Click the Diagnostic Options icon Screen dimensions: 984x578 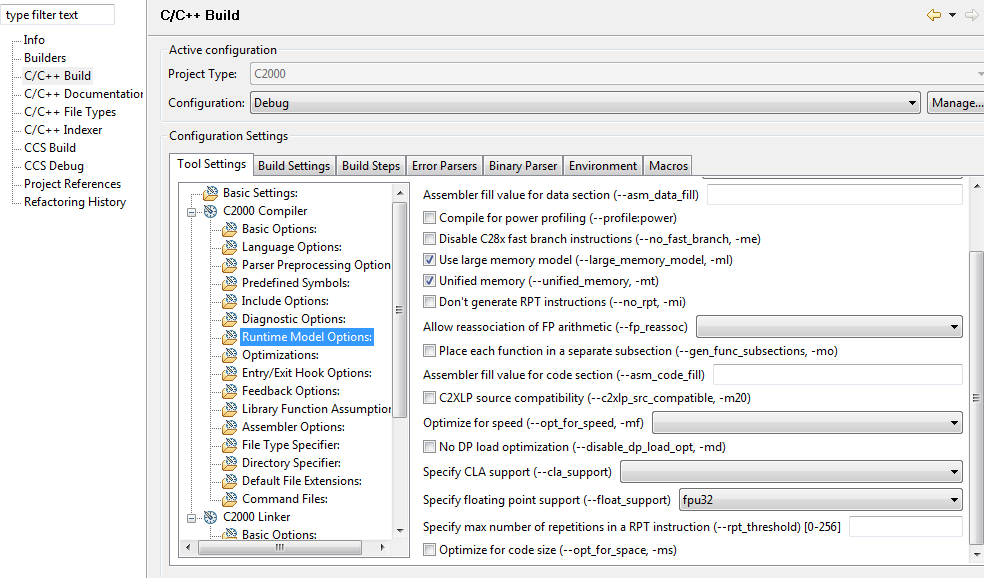230,319
